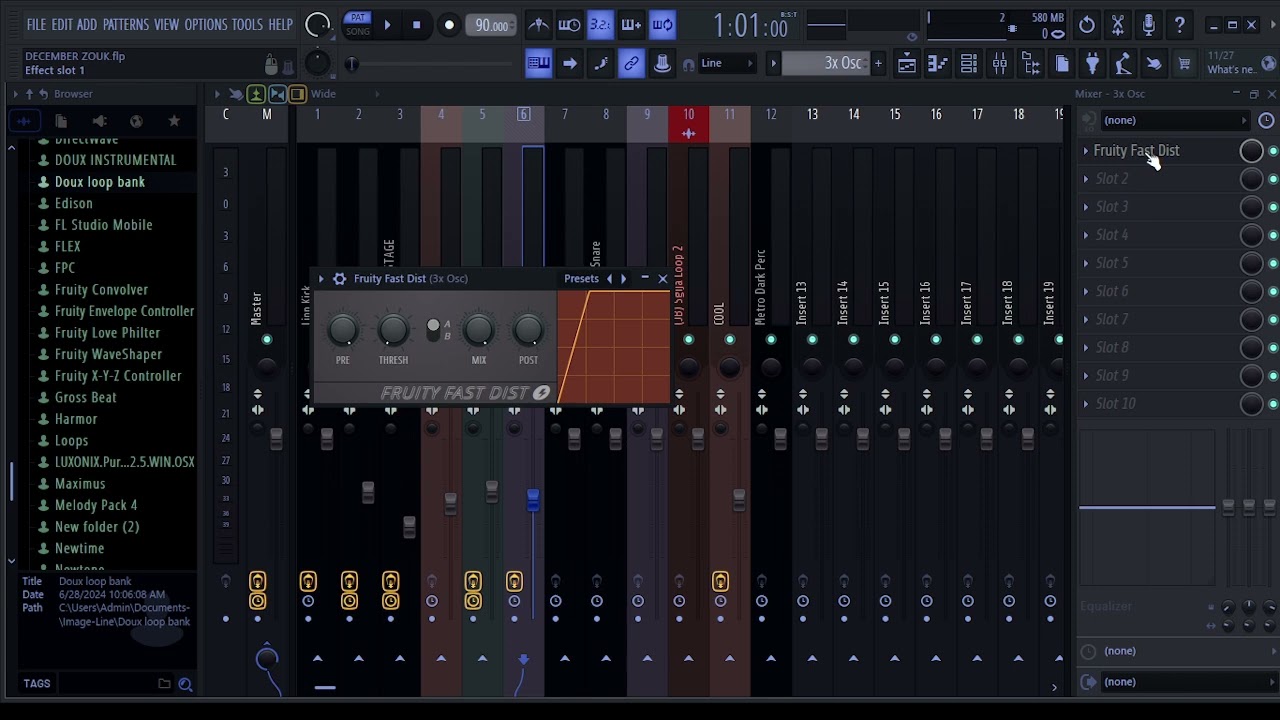Mute Insert 13 track green LED
Image resolution: width=1280 pixels, height=720 pixels.
(x=812, y=340)
